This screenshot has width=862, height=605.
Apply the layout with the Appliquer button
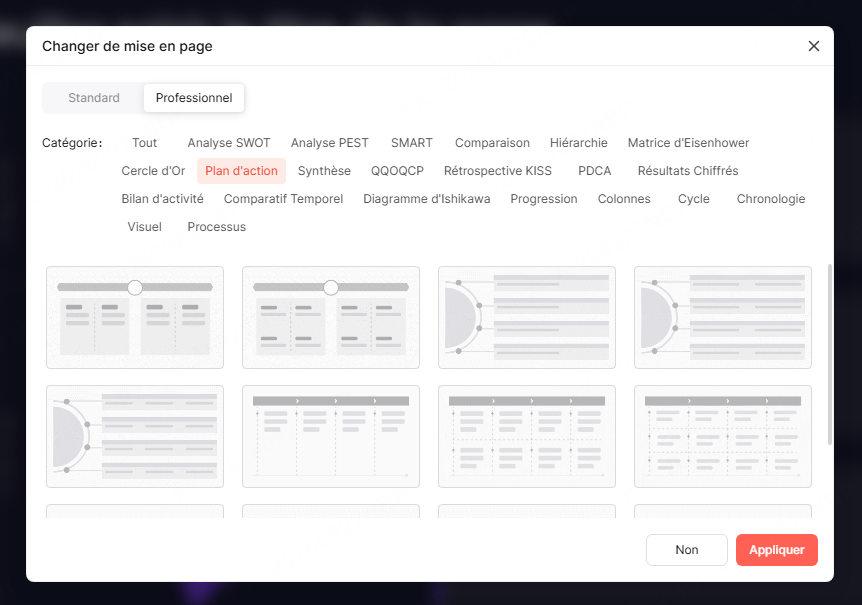[777, 550]
